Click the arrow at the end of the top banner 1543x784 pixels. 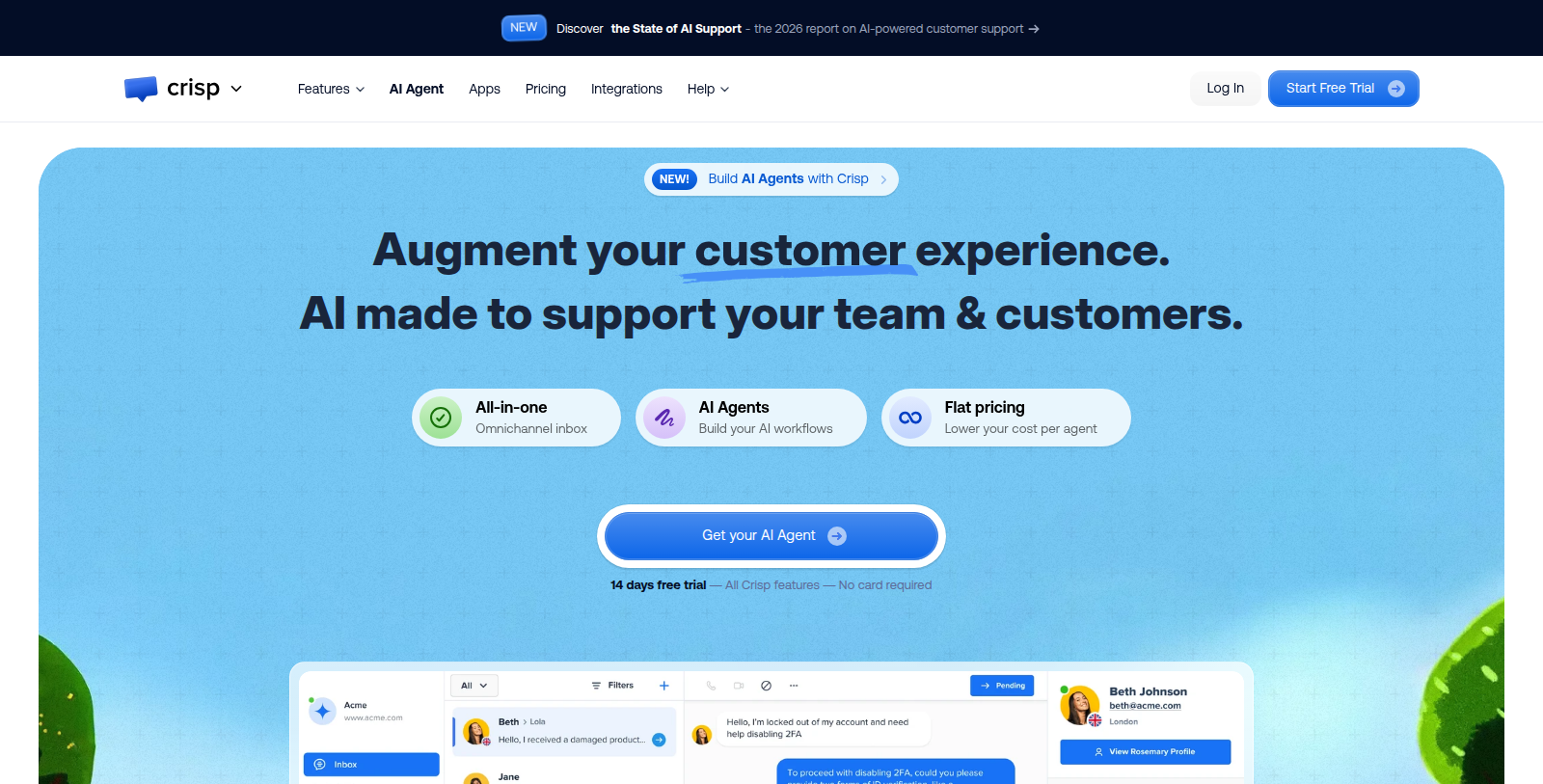pyautogui.click(x=1034, y=29)
